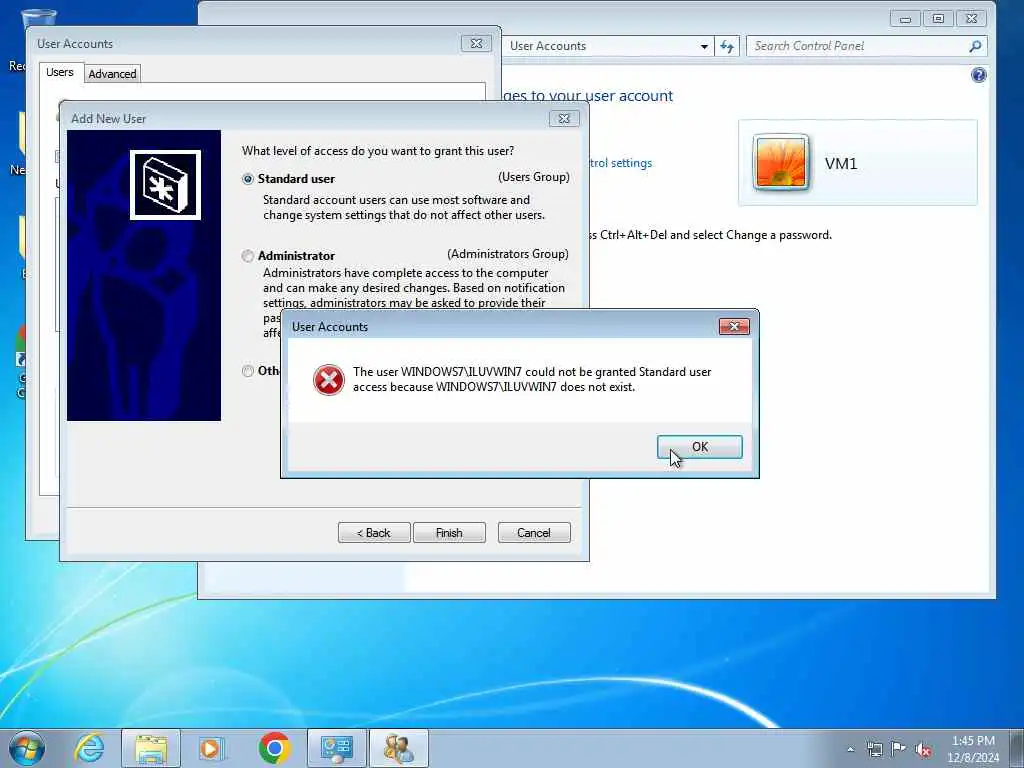Maximize the Control Panel window
This screenshot has height=768, width=1024.
click(x=938, y=19)
